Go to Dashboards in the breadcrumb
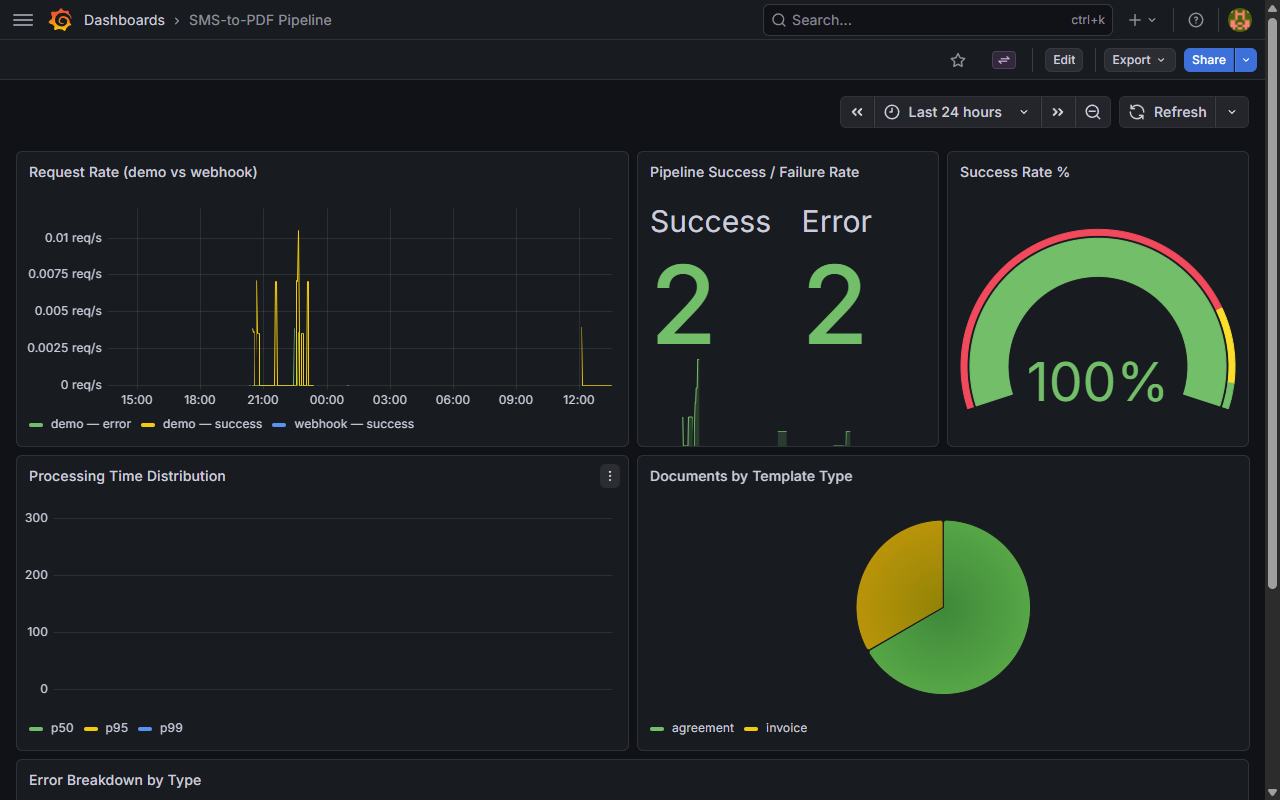Viewport: 1280px width, 800px height. tap(124, 20)
